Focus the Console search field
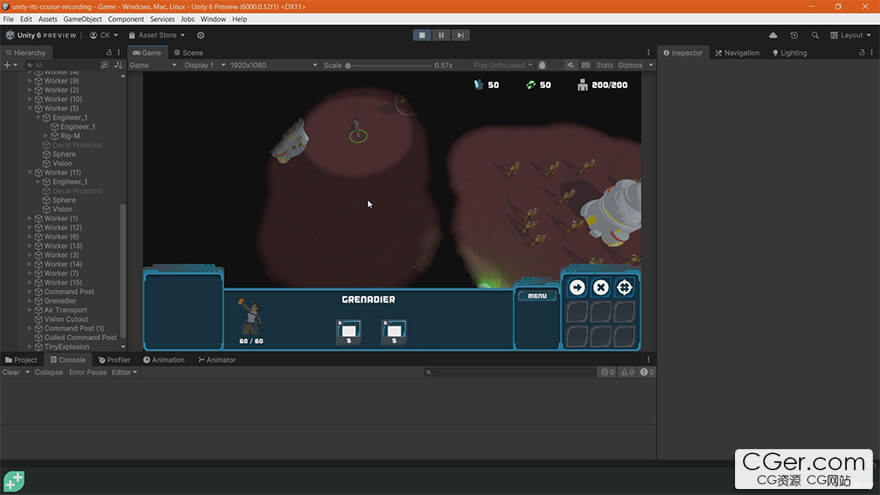 [x=510, y=372]
